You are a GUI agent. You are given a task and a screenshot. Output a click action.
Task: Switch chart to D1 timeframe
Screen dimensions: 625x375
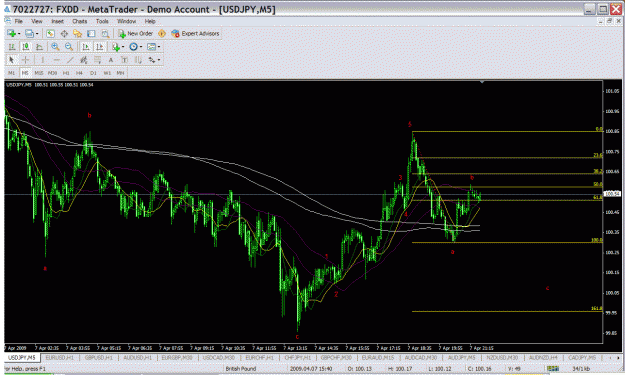click(x=93, y=73)
